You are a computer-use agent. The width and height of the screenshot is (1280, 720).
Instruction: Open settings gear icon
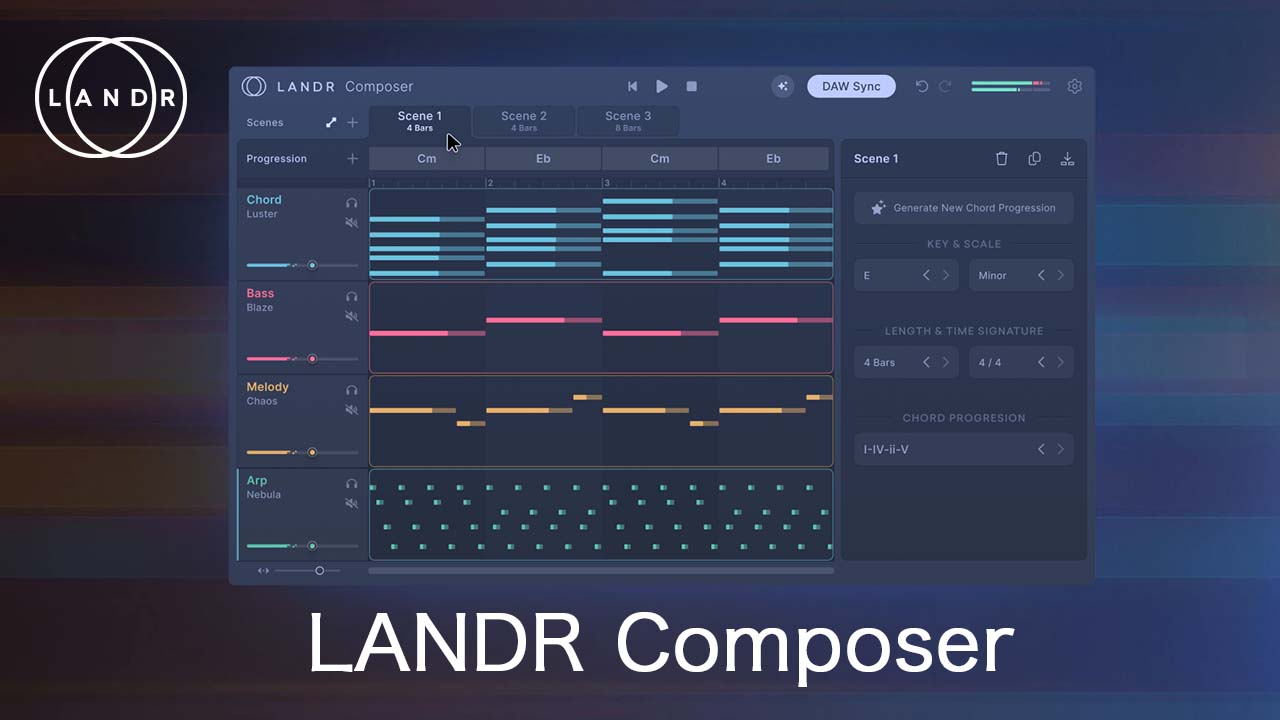point(1075,86)
